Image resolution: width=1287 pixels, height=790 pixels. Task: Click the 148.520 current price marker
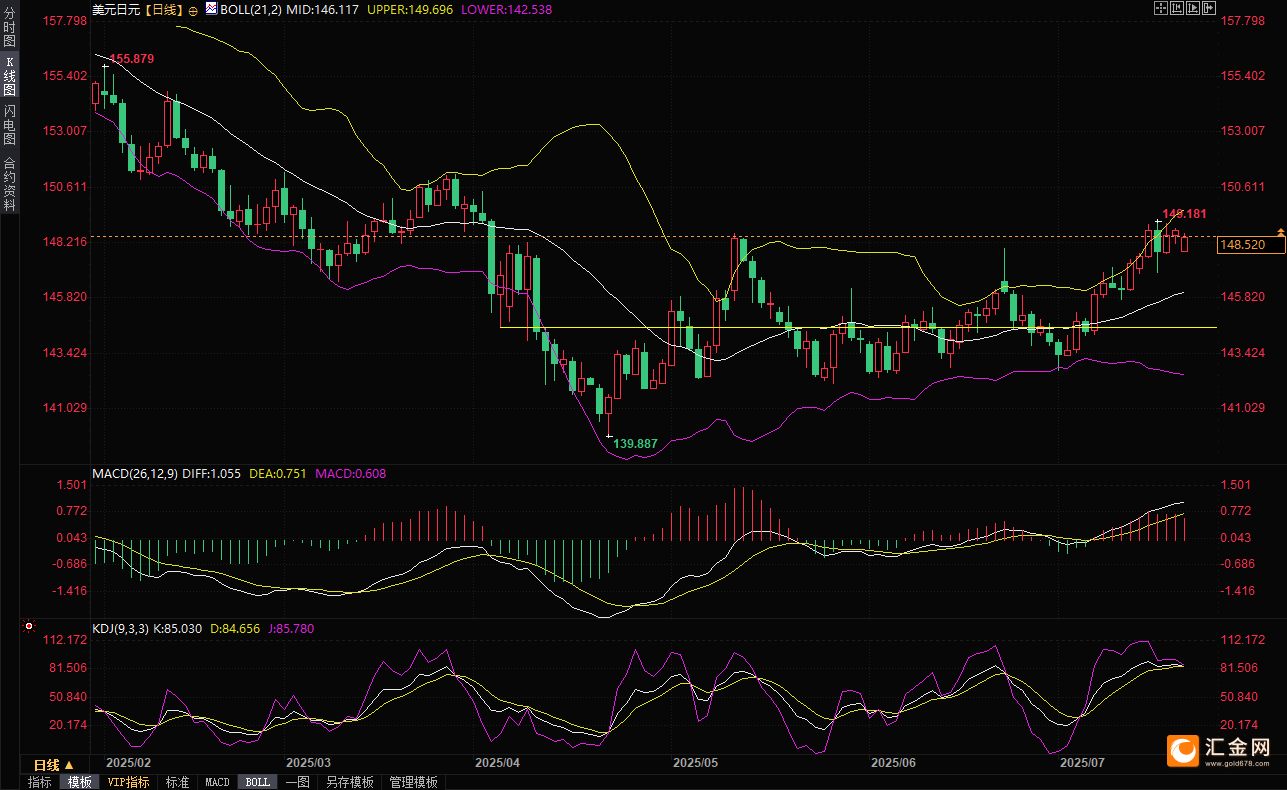point(1243,245)
